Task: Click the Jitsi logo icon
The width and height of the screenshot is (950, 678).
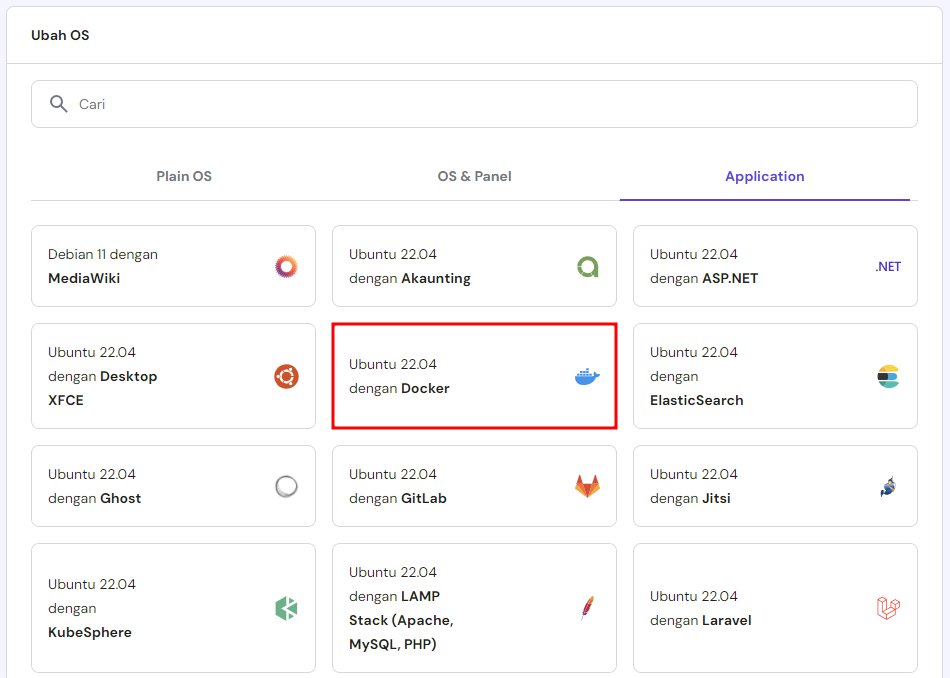Action: pos(888,486)
